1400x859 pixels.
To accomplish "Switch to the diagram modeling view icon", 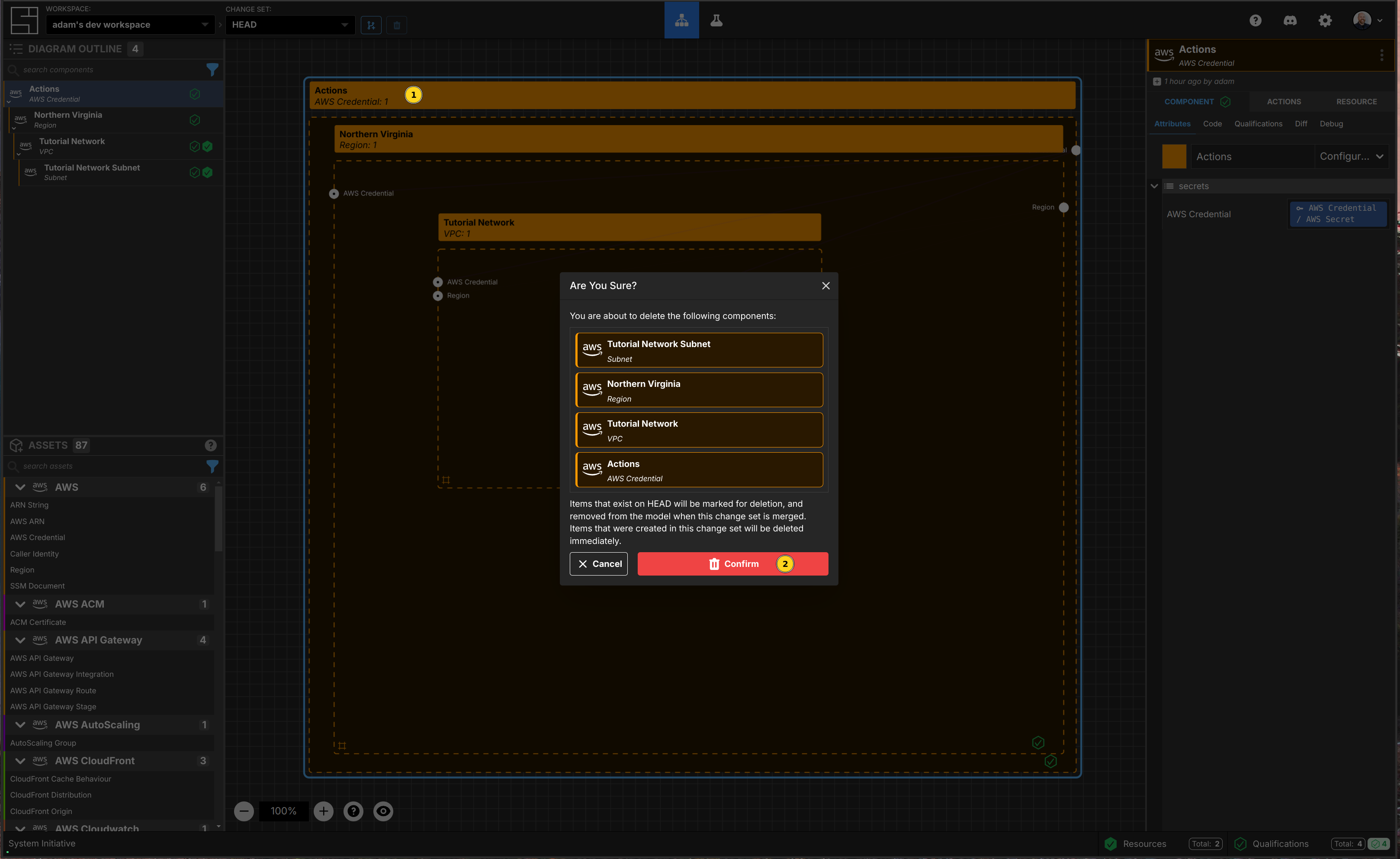I will [x=681, y=20].
